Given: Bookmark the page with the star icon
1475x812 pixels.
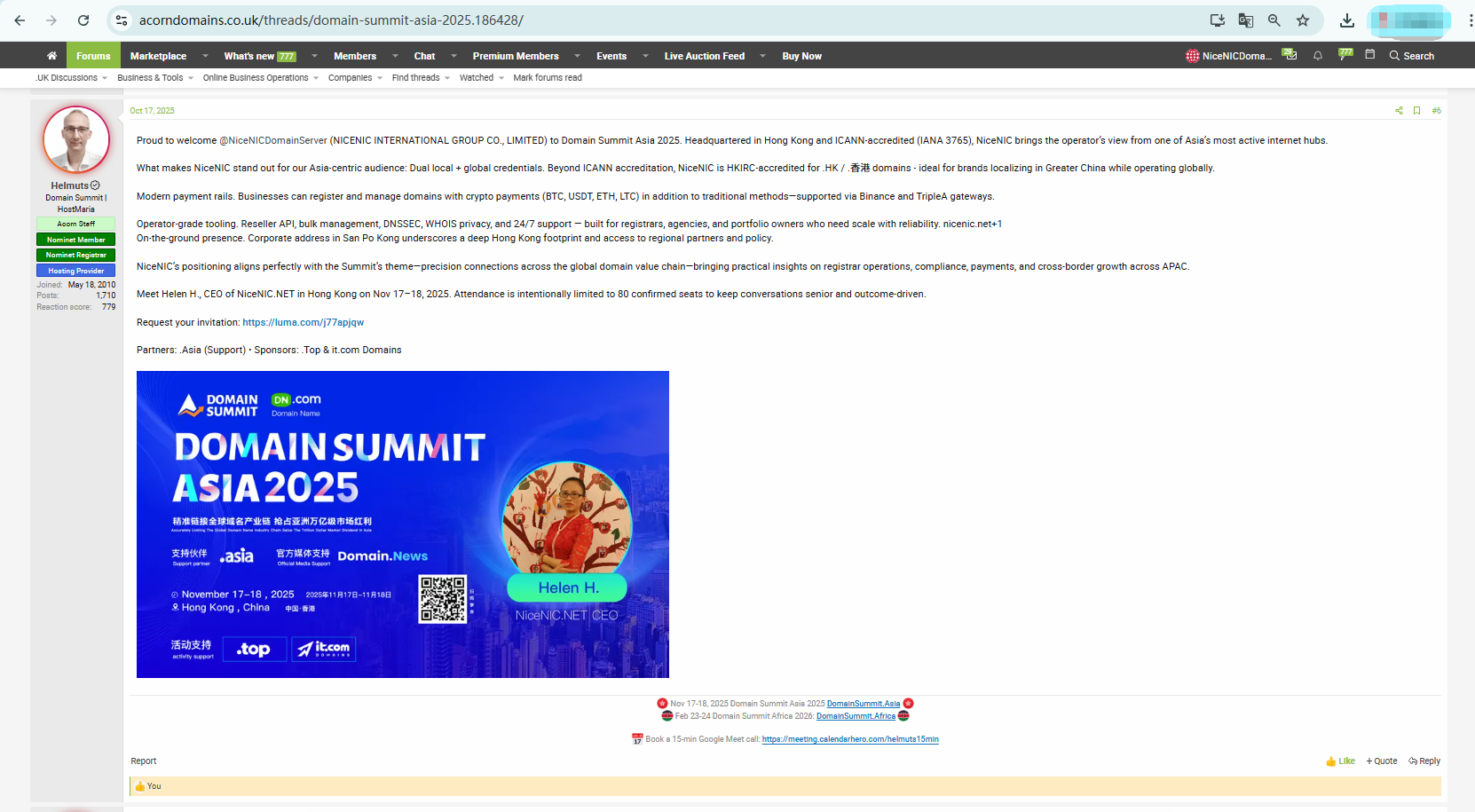Looking at the screenshot, I should click(1302, 20).
